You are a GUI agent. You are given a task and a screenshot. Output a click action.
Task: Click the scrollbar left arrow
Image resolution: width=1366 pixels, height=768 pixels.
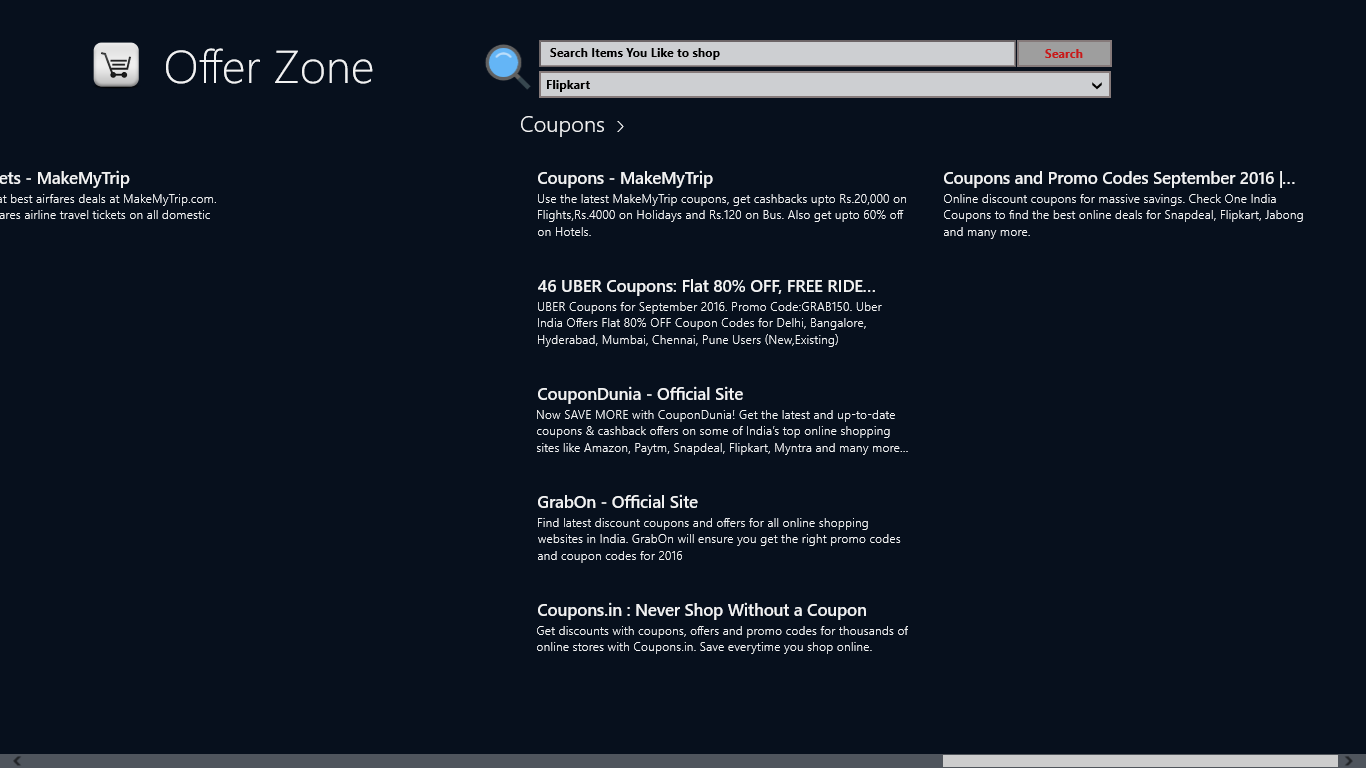point(16,761)
